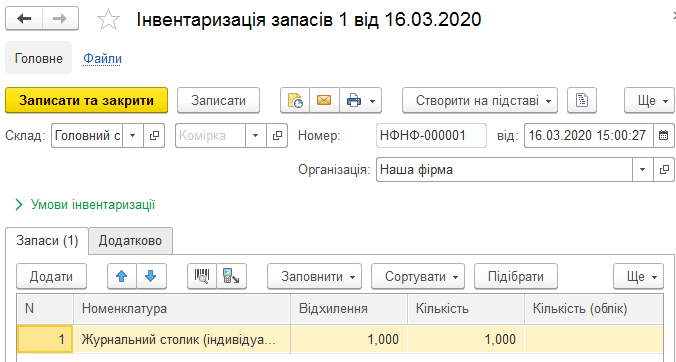Open the Заповнити dropdown menu
Image resolution: width=676 pixels, height=362 pixels.
314,276
